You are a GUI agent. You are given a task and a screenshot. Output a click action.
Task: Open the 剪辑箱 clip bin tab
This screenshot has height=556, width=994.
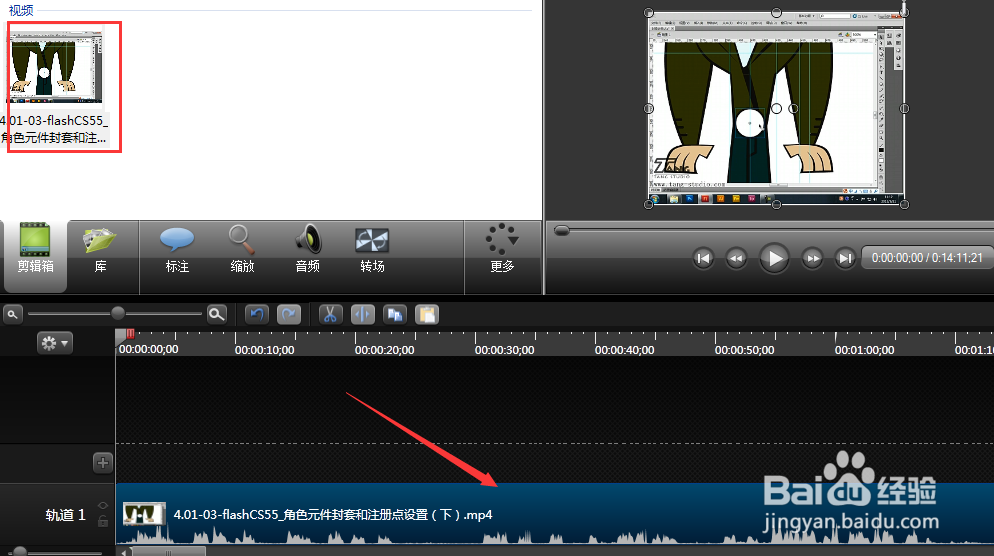coord(35,256)
